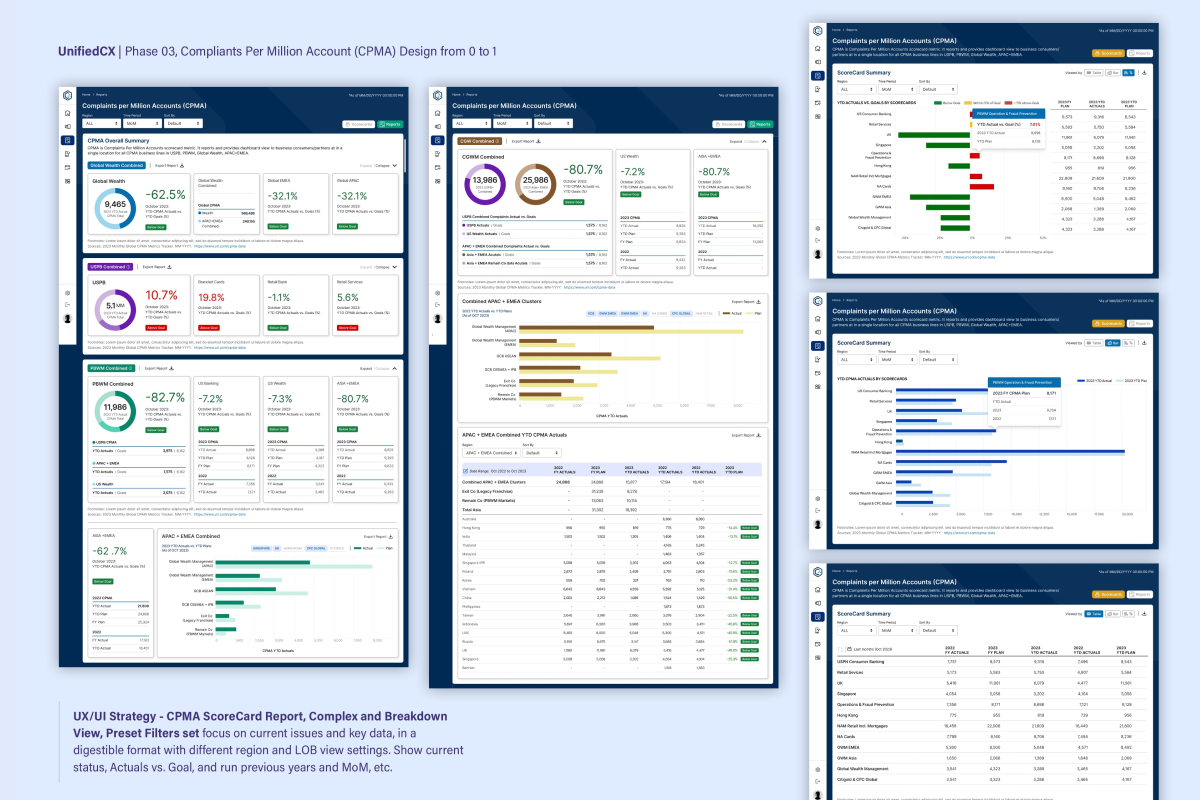This screenshot has height=800, width=1200.
Task: Select yellow Scorecards tab in green-red ScoreCard screen
Action: click(x=1108, y=53)
